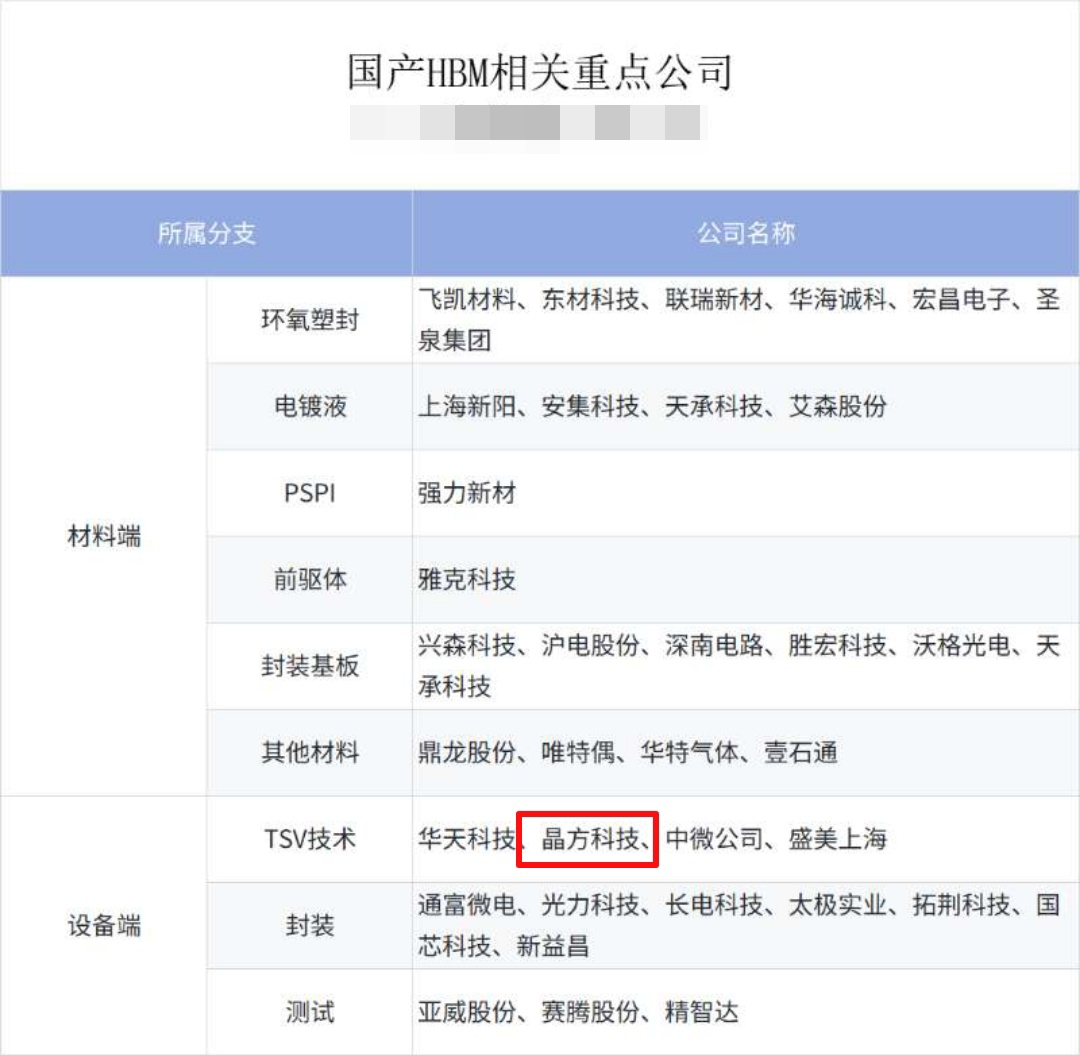
Task: Click the PSPI branch cell
Action: (310, 493)
